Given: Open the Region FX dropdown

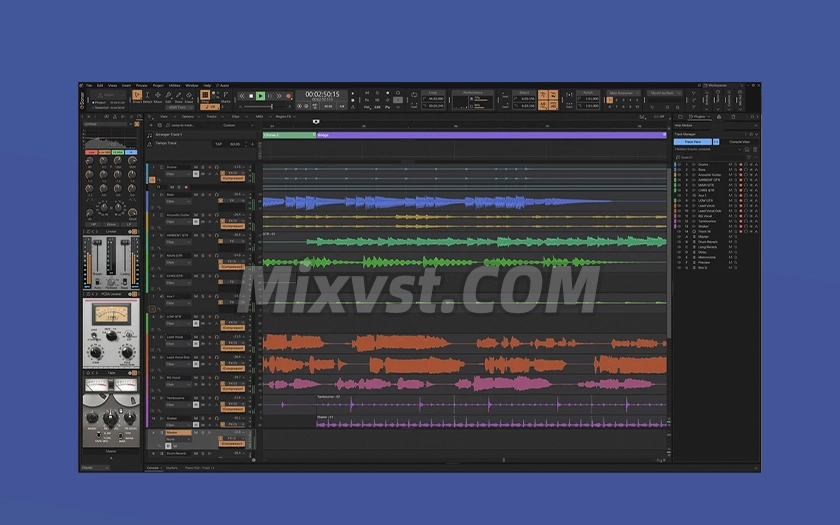Looking at the screenshot, I should point(284,116).
